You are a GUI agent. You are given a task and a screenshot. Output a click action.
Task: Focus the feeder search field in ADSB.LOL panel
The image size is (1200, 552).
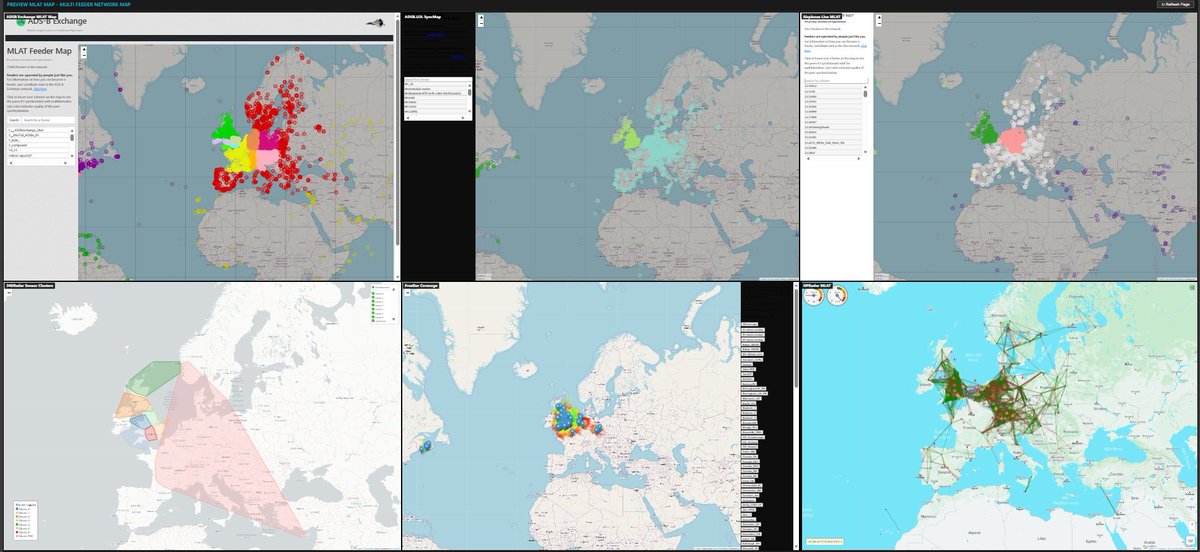point(438,79)
